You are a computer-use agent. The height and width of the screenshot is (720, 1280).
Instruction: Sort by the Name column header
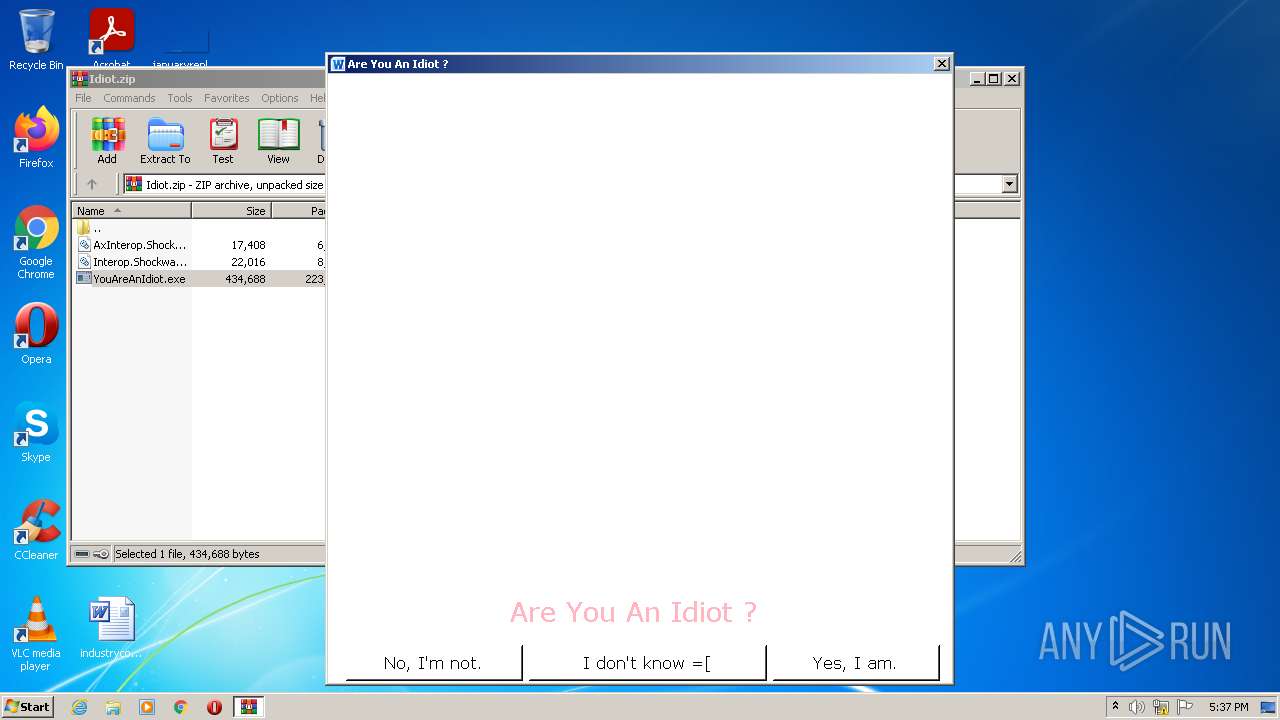click(131, 211)
